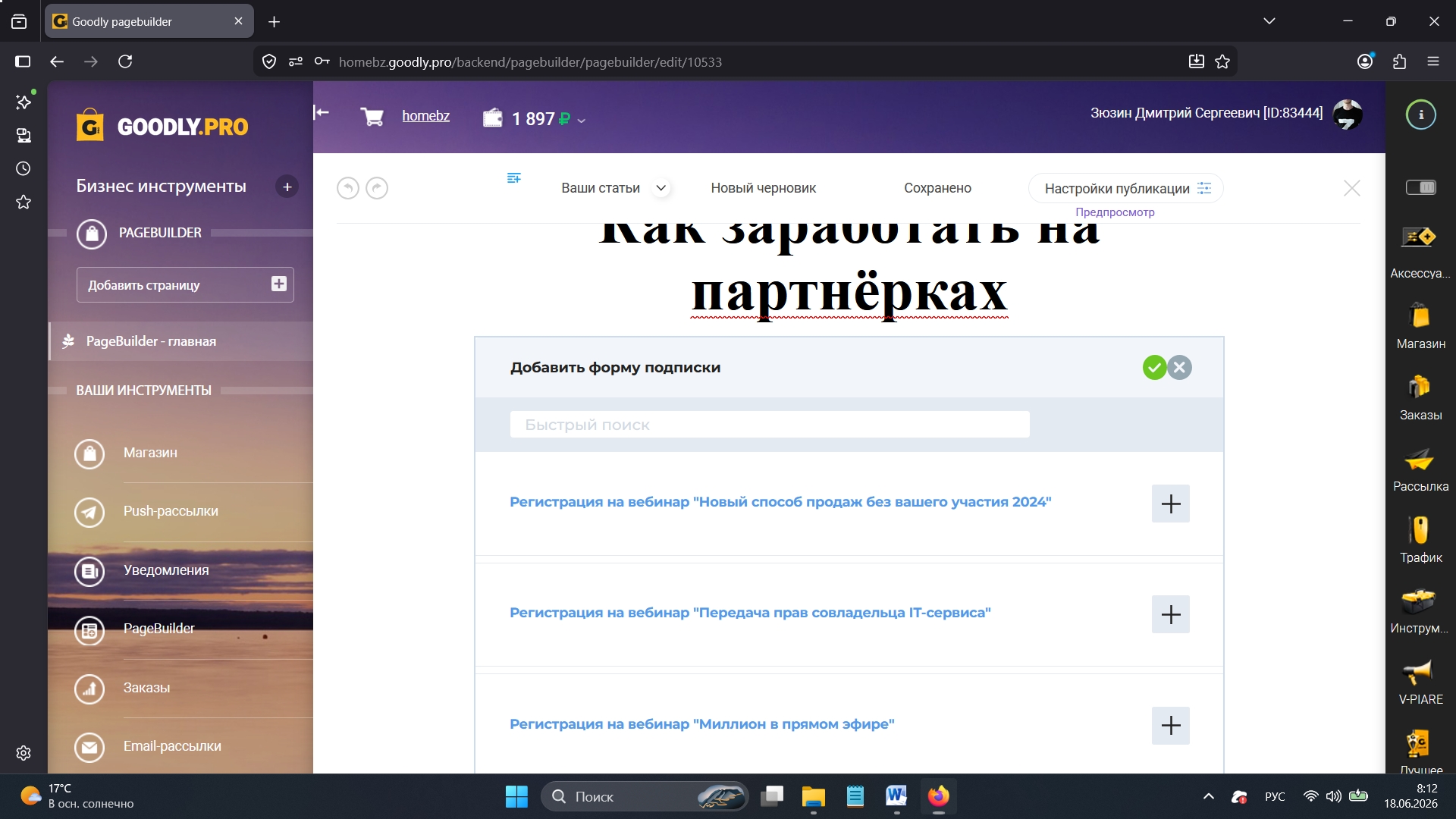Click the Предпросмотр link

(x=1115, y=212)
